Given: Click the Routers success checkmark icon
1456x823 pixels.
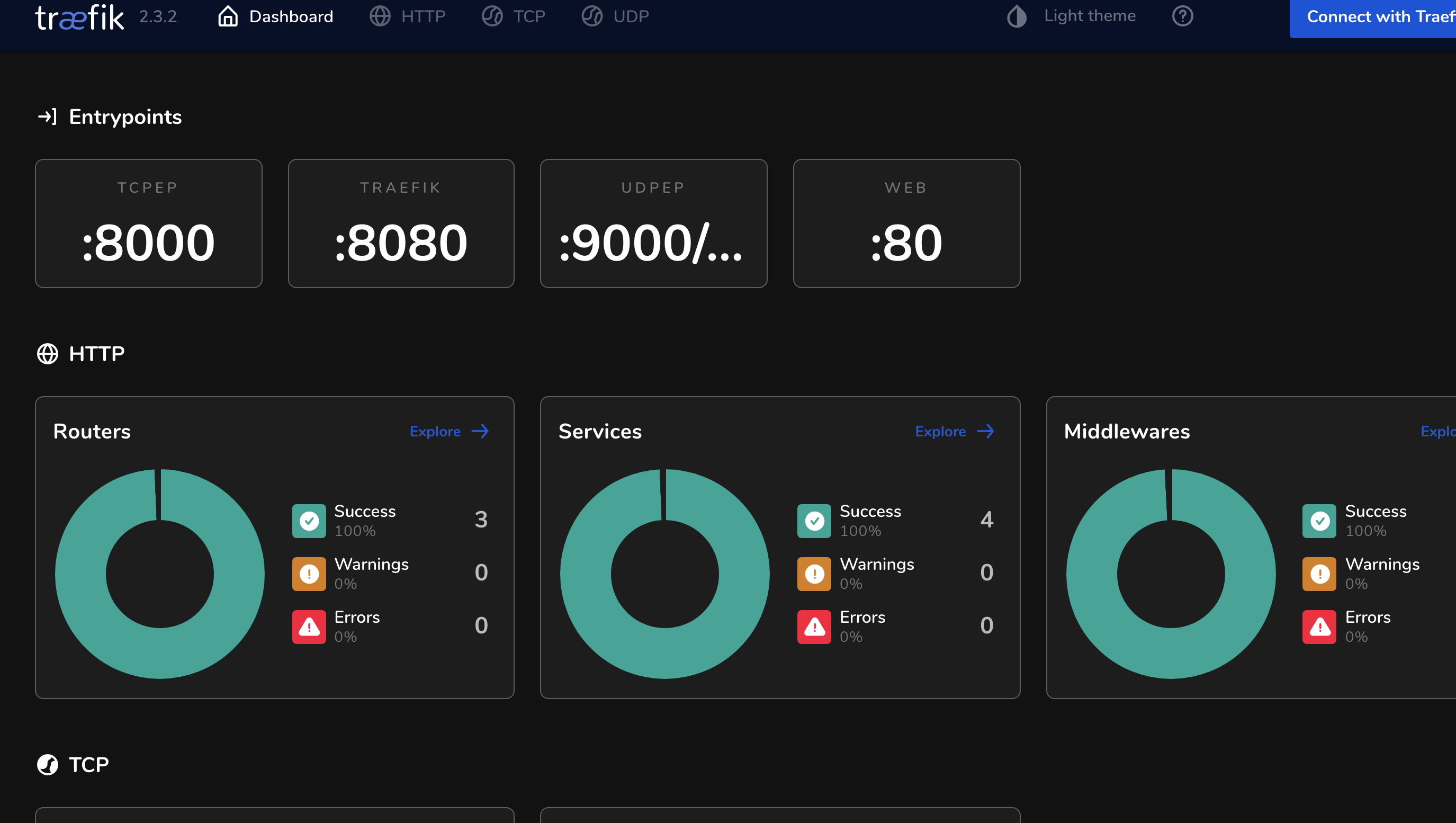Looking at the screenshot, I should point(309,521).
